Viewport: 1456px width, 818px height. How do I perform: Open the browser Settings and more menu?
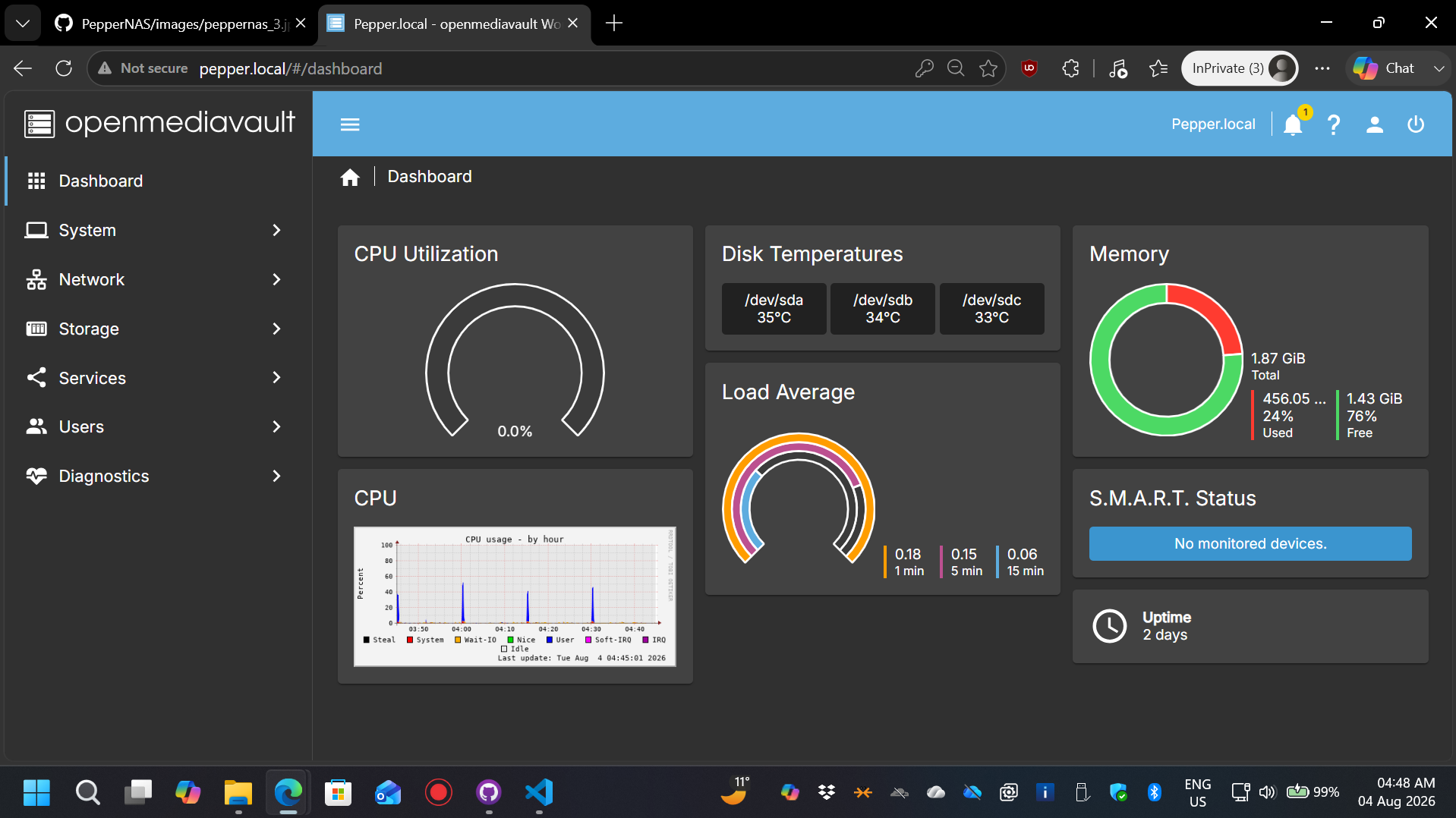click(1322, 68)
